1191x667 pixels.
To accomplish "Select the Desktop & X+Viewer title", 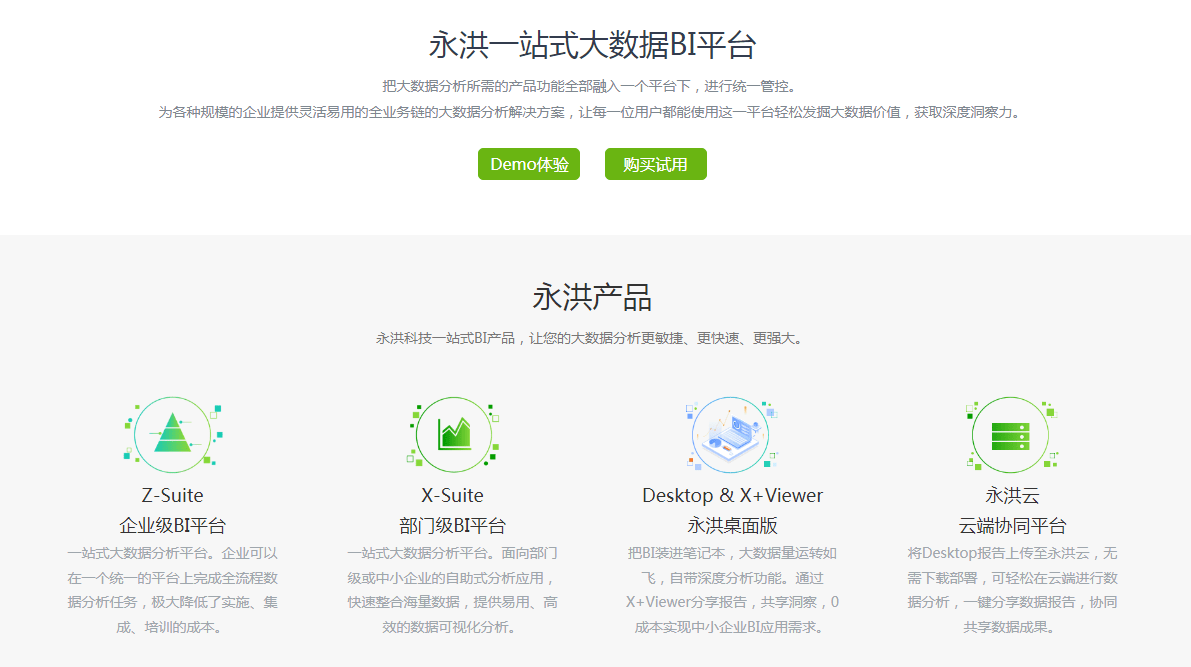I will [732, 495].
